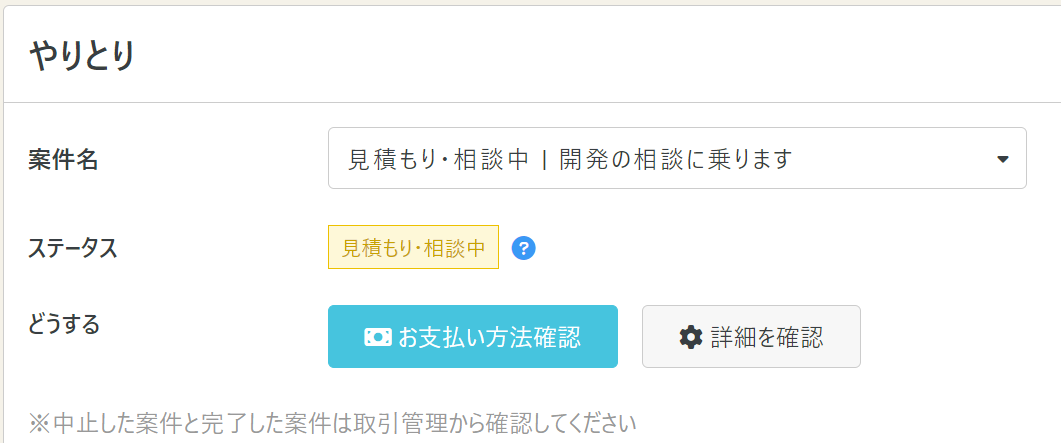Click the vertical bar separator in dropdown text
The image size is (1061, 443).
click(x=543, y=159)
